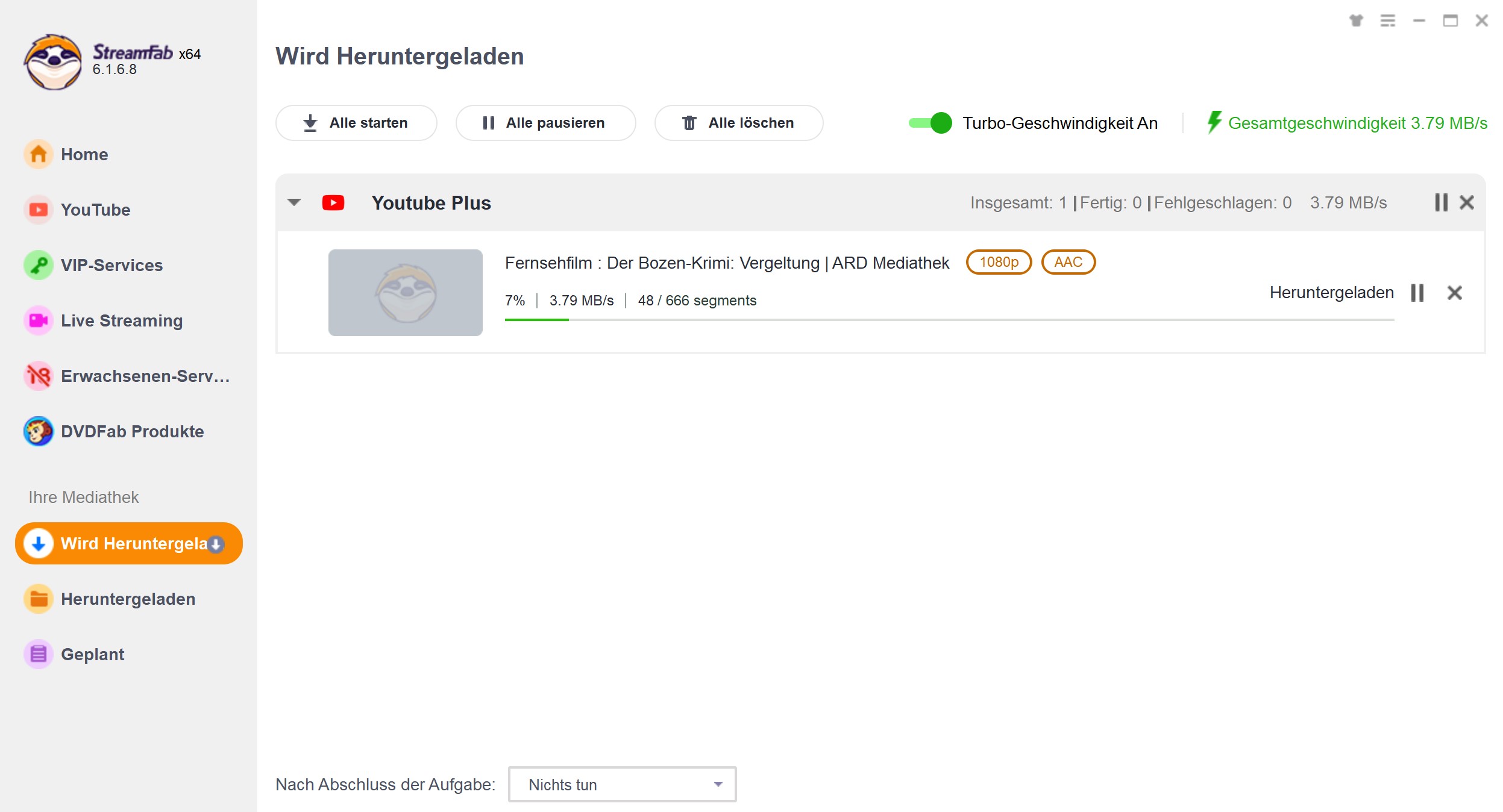This screenshot has height=812, width=1503.
Task: Click the StreamFab home icon
Action: click(x=38, y=154)
